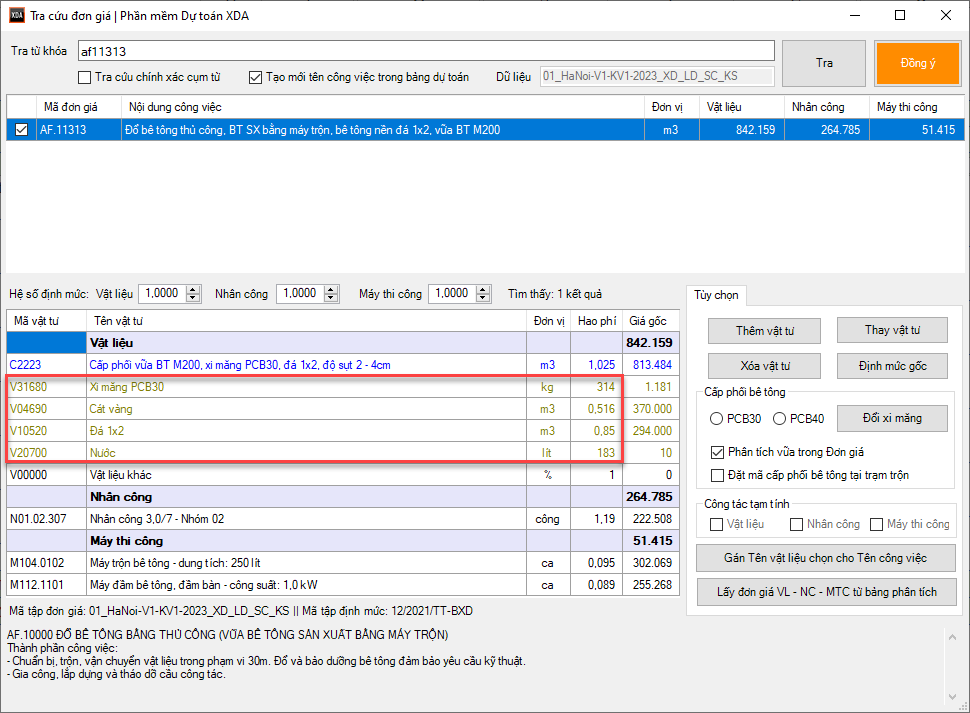Click the 'Tên vật tư' column header
Viewport: 970px width, 713px height.
[x=306, y=321]
